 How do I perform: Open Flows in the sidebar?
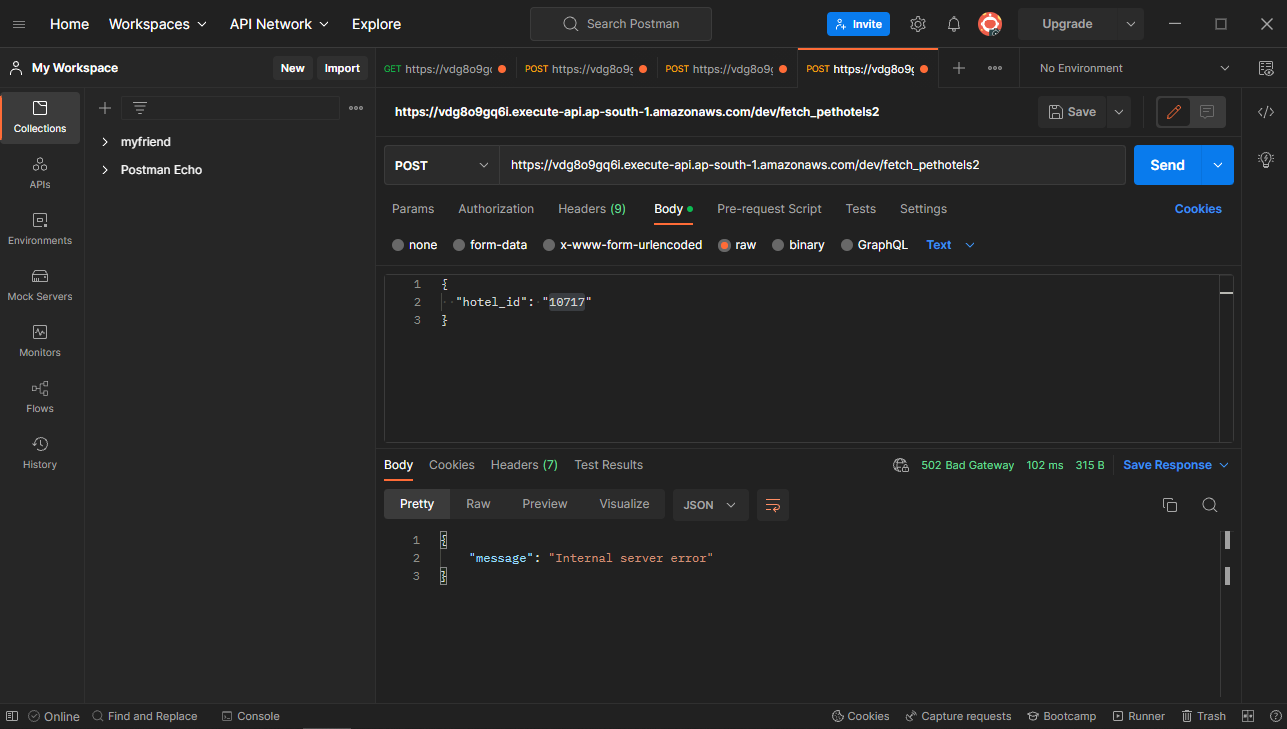tap(40, 397)
